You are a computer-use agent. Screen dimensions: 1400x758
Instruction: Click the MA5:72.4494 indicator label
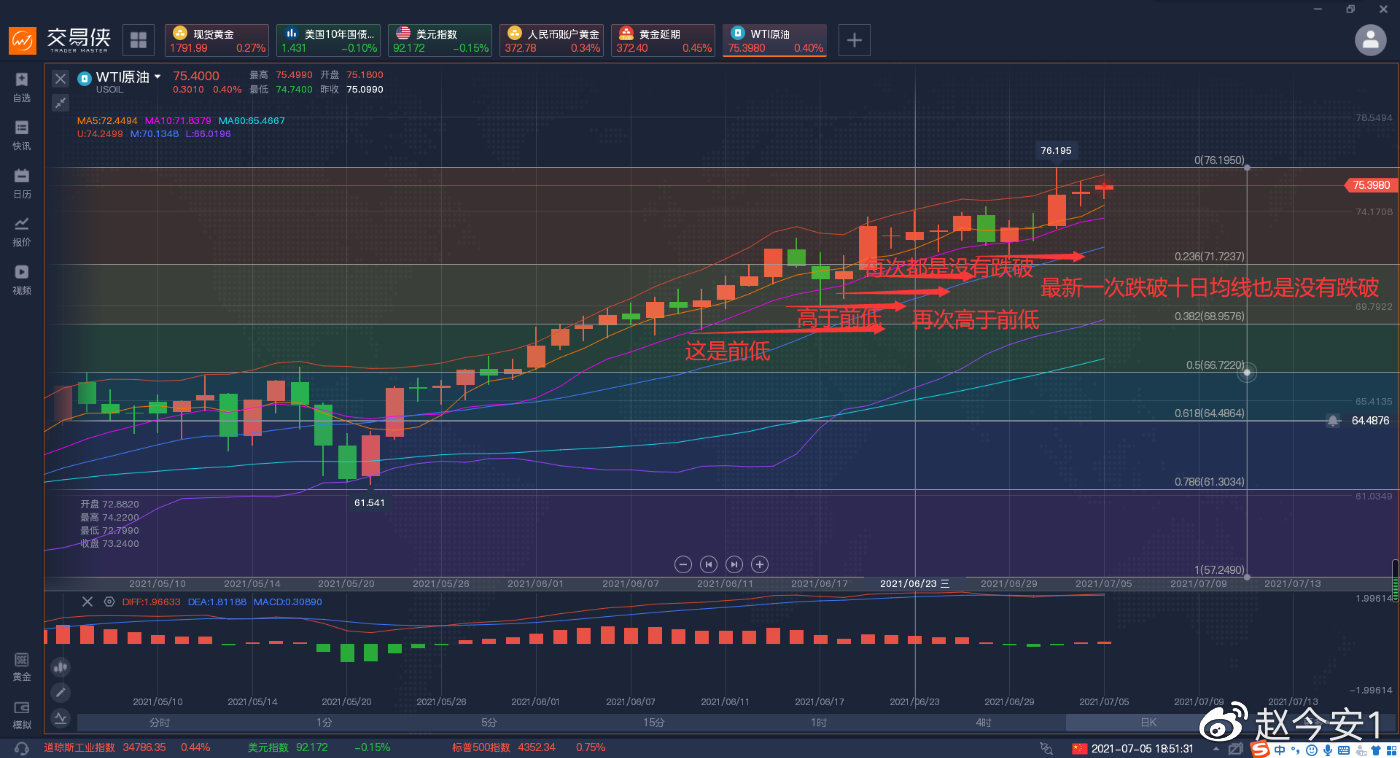(108, 121)
